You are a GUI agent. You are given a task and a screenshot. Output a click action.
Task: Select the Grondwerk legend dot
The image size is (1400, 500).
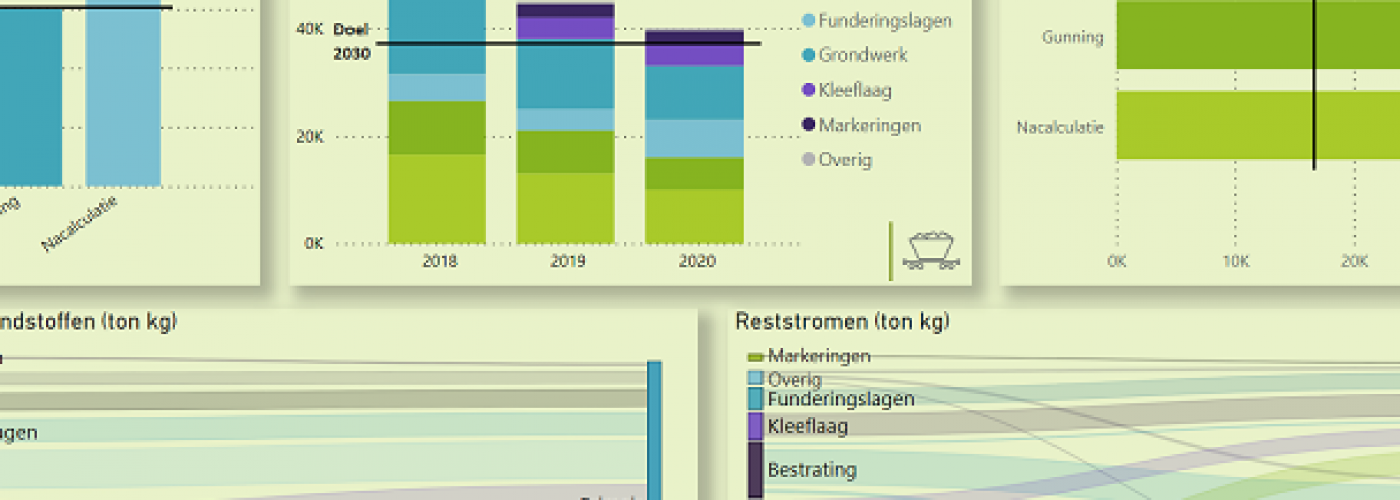pos(808,55)
